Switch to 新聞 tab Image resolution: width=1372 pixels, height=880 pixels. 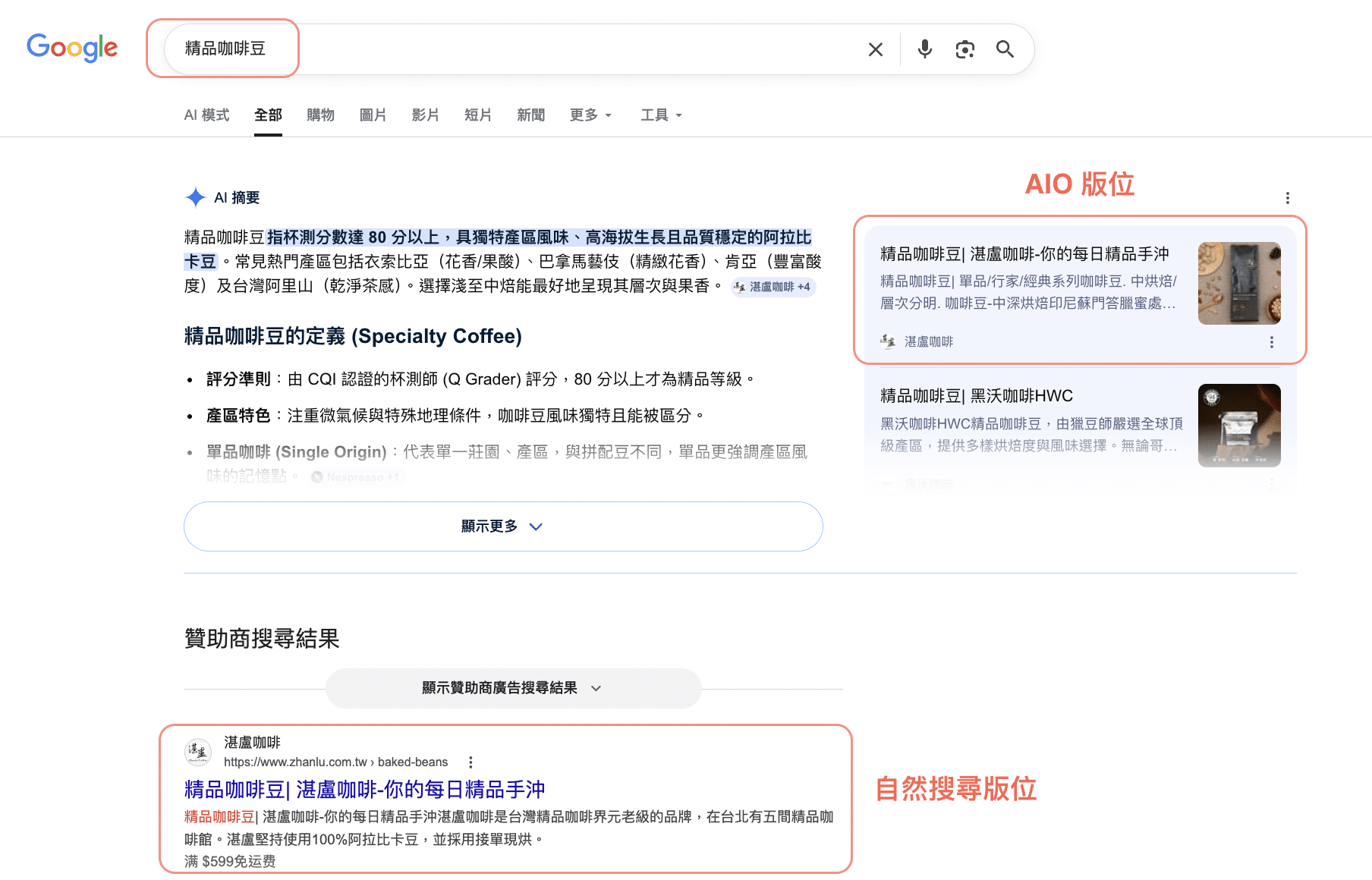tap(530, 115)
